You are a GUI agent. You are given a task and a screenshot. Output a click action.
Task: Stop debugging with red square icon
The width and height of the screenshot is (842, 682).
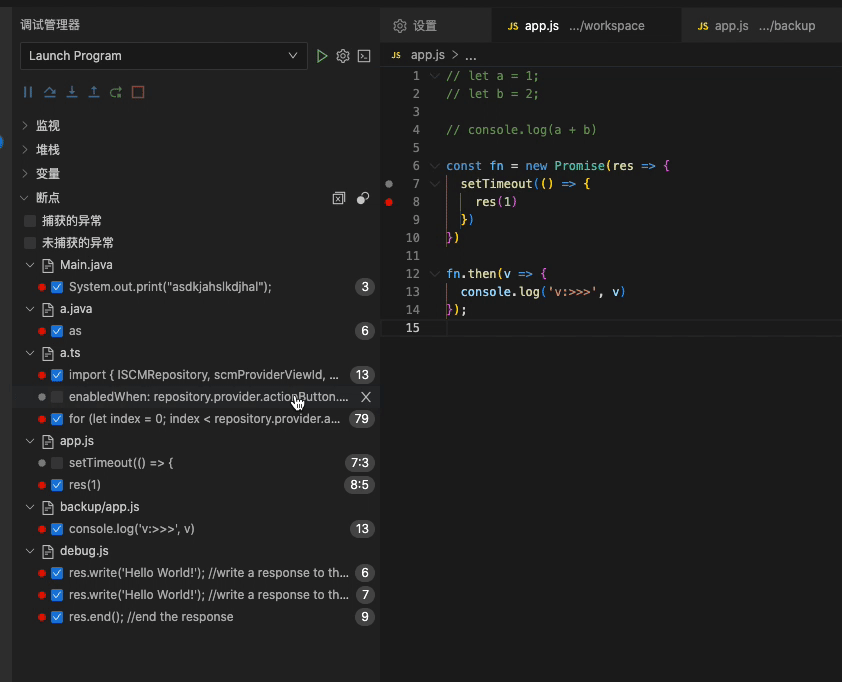pos(138,92)
